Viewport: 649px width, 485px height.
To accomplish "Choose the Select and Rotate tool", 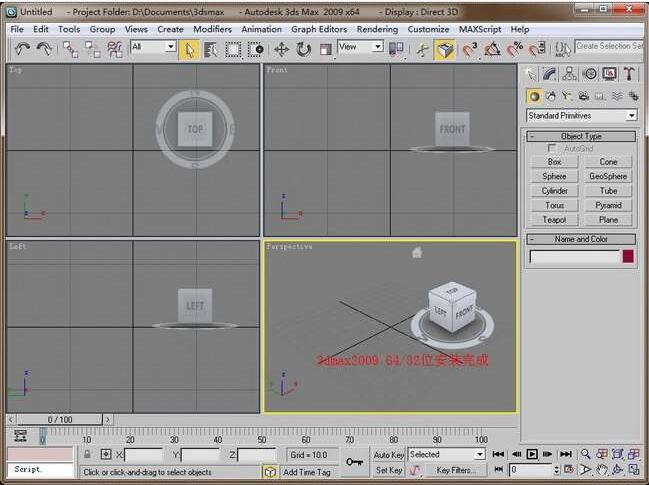I will (x=304, y=48).
